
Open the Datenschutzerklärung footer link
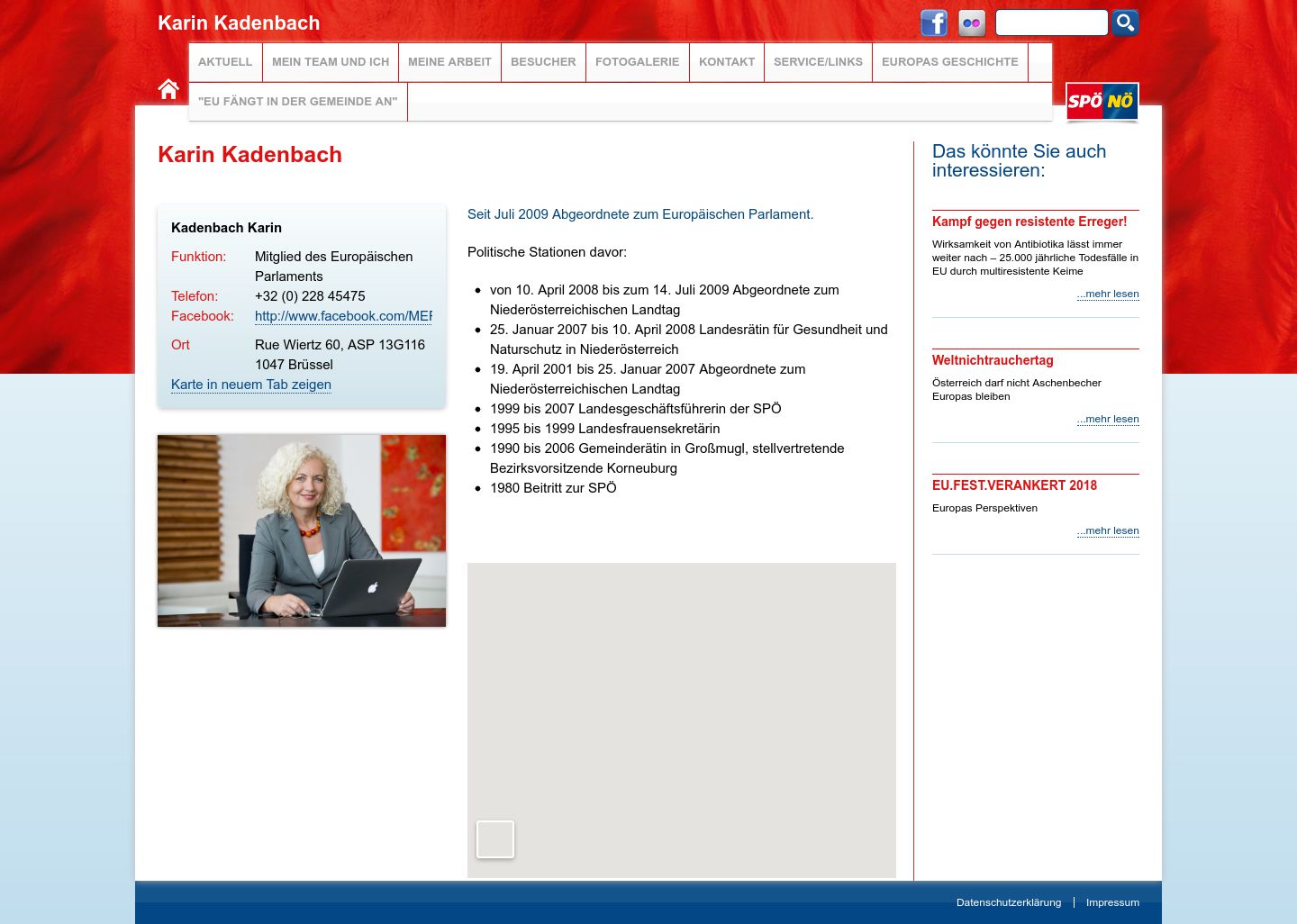(x=1009, y=902)
